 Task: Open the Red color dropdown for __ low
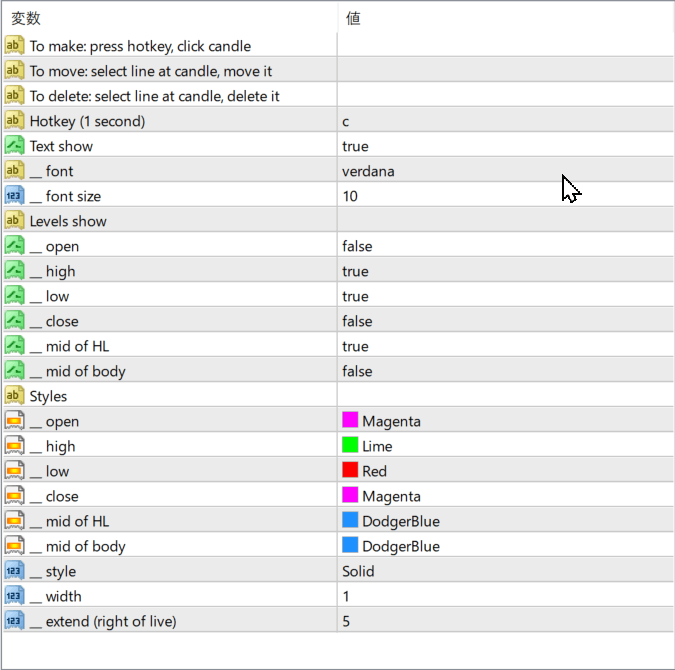500,471
